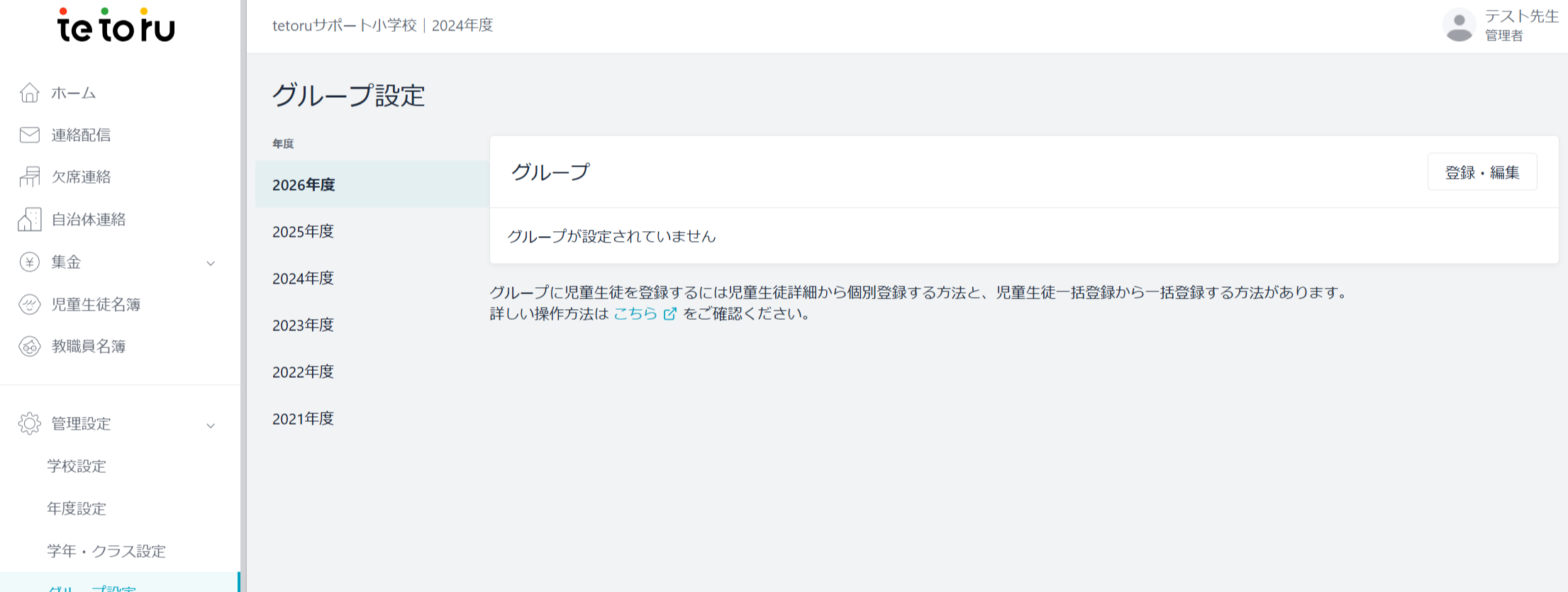Screen dimensions: 1568x592
Task: Follow the こちら help link
Action: (635, 313)
